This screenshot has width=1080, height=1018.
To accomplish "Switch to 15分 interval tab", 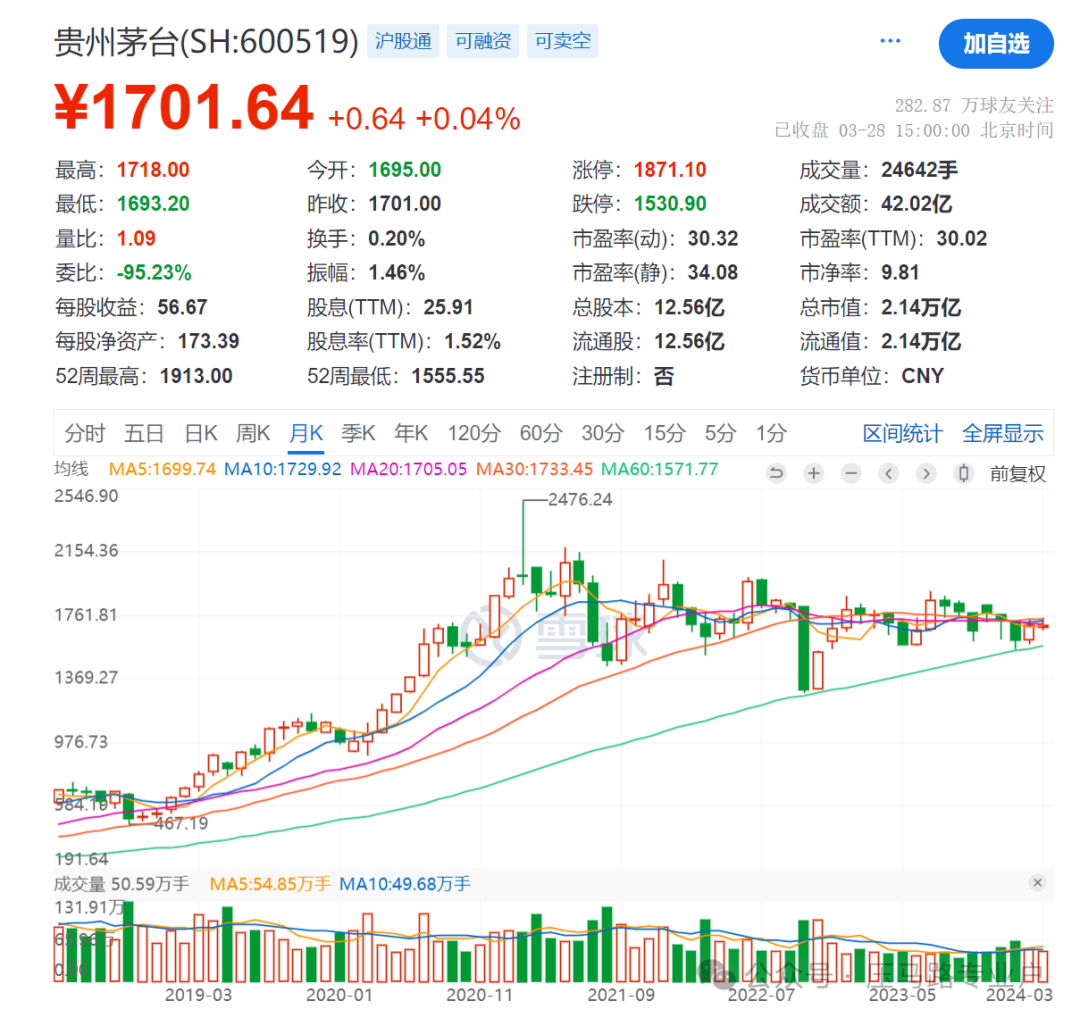I will [x=665, y=433].
